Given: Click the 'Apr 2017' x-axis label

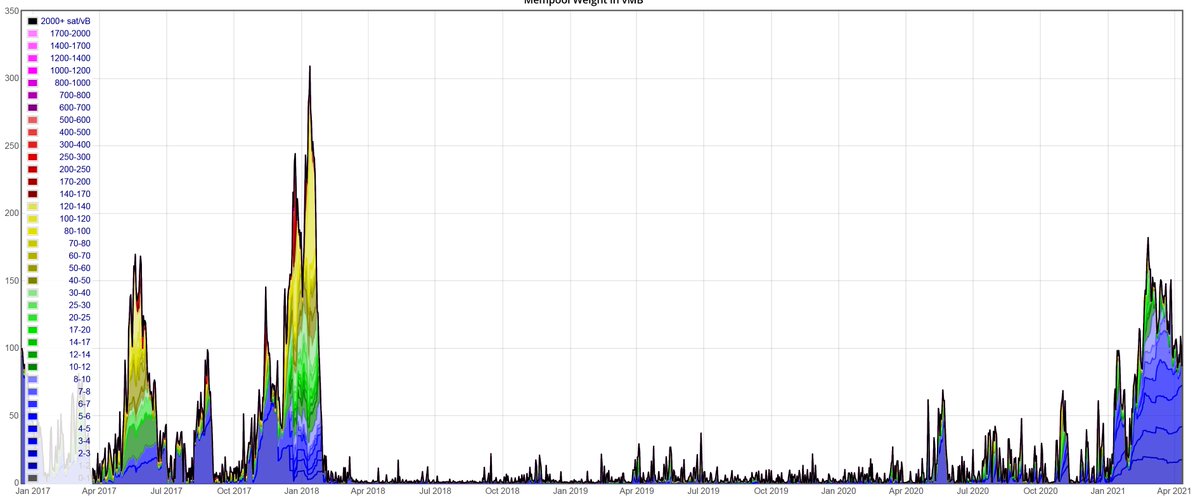Looking at the screenshot, I should [x=98, y=491].
